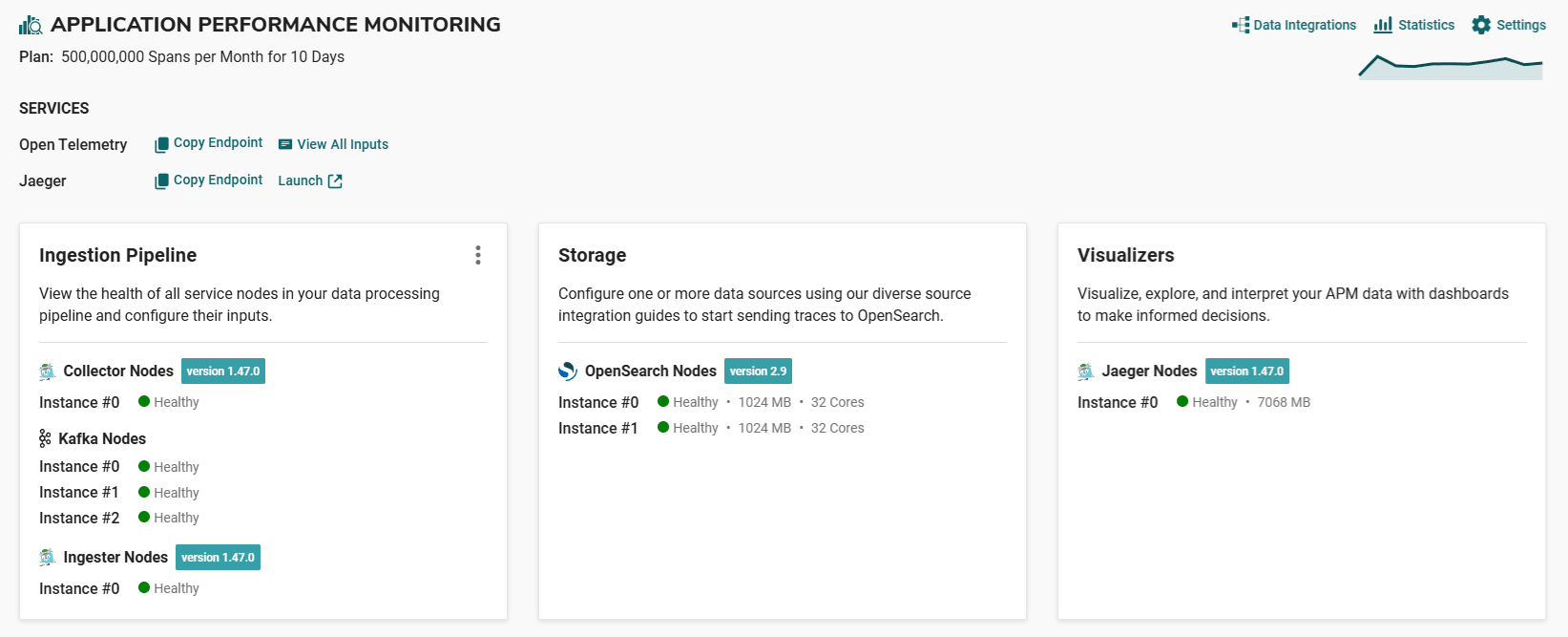Open Data Integrations page

click(1294, 25)
